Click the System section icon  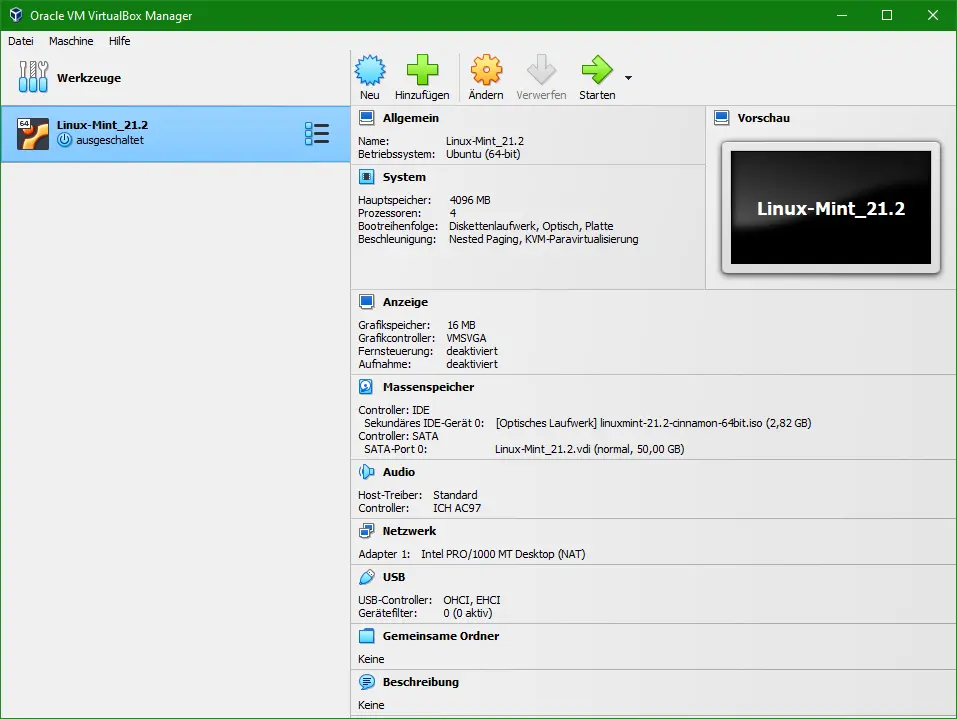tap(367, 177)
